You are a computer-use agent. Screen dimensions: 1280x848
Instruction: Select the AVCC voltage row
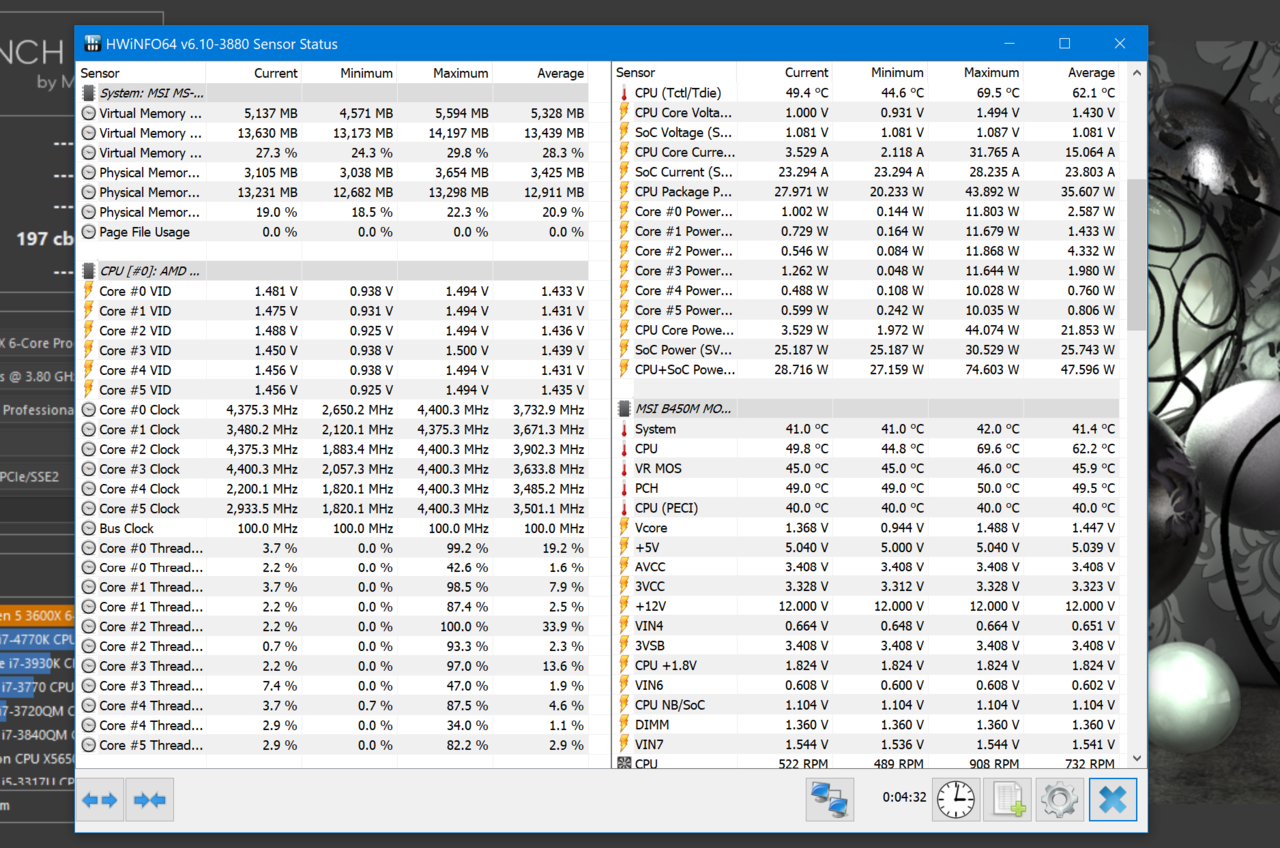coord(868,567)
